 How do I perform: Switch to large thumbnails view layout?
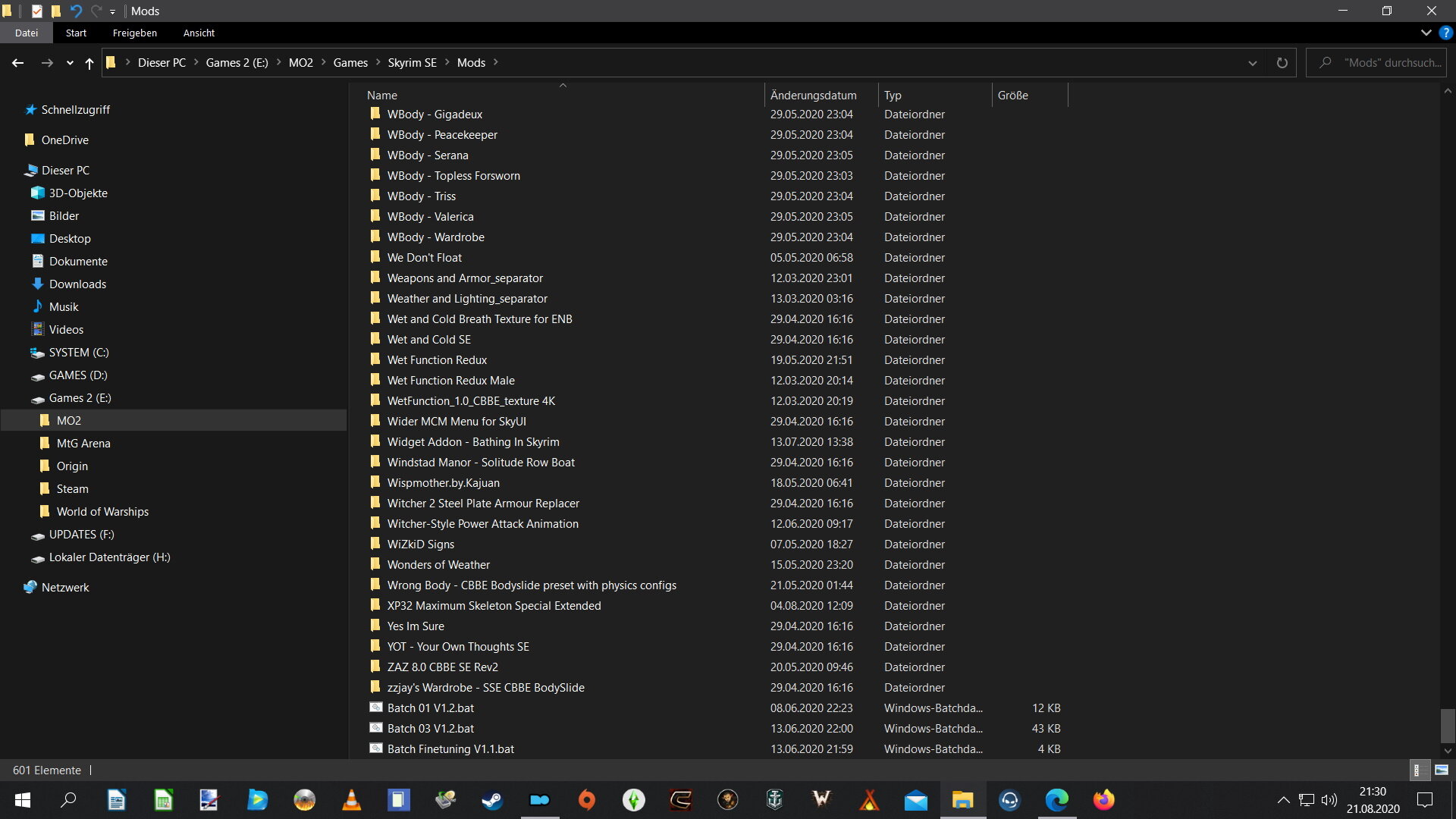[x=1442, y=770]
